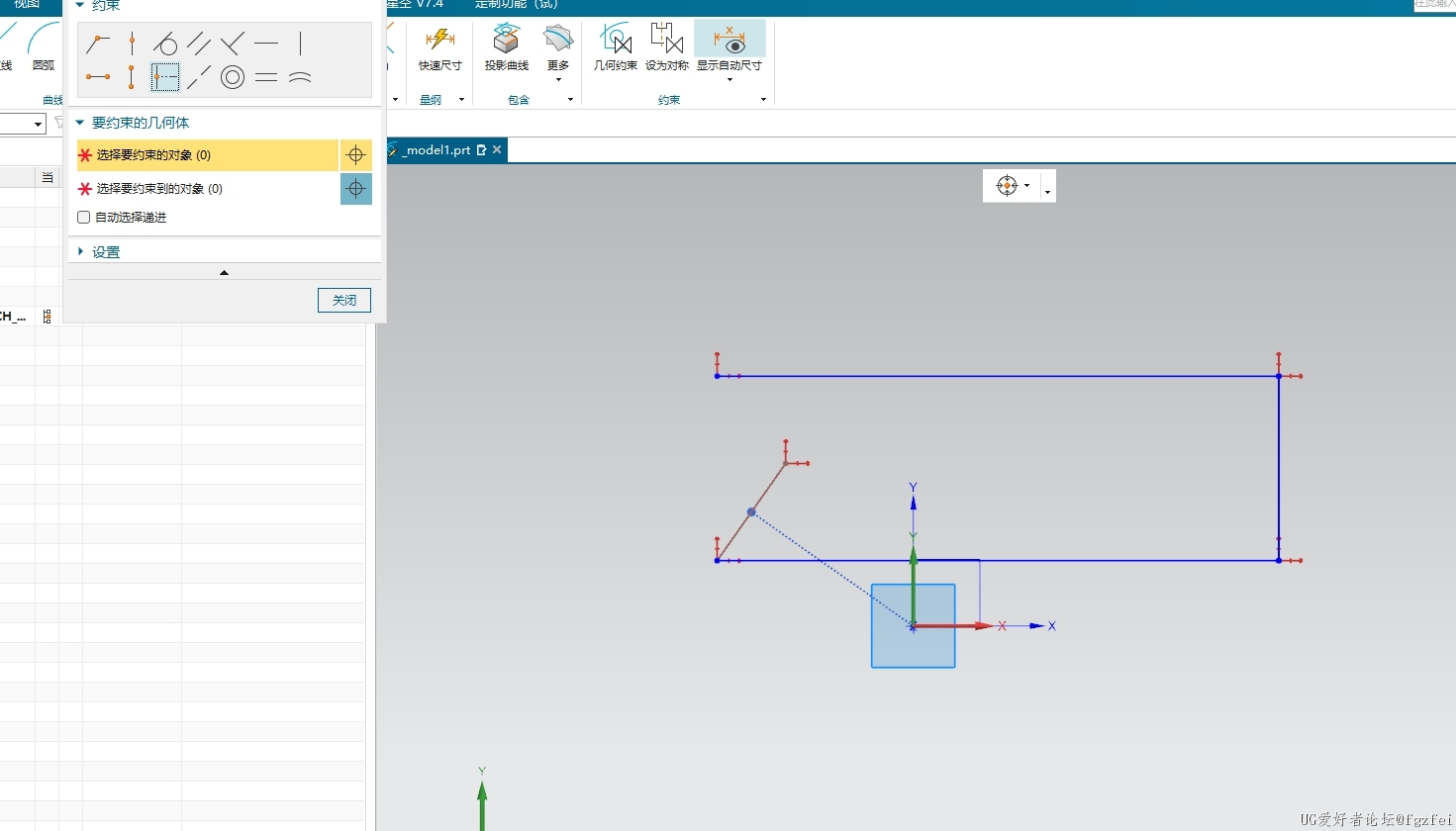Activate the 设为对称 make symmetric tool
1456x831 pixels.
pyautogui.click(x=667, y=48)
